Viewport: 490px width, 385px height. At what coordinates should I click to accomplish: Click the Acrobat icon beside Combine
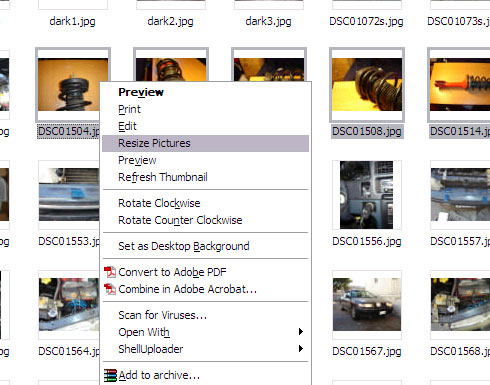tap(110, 289)
